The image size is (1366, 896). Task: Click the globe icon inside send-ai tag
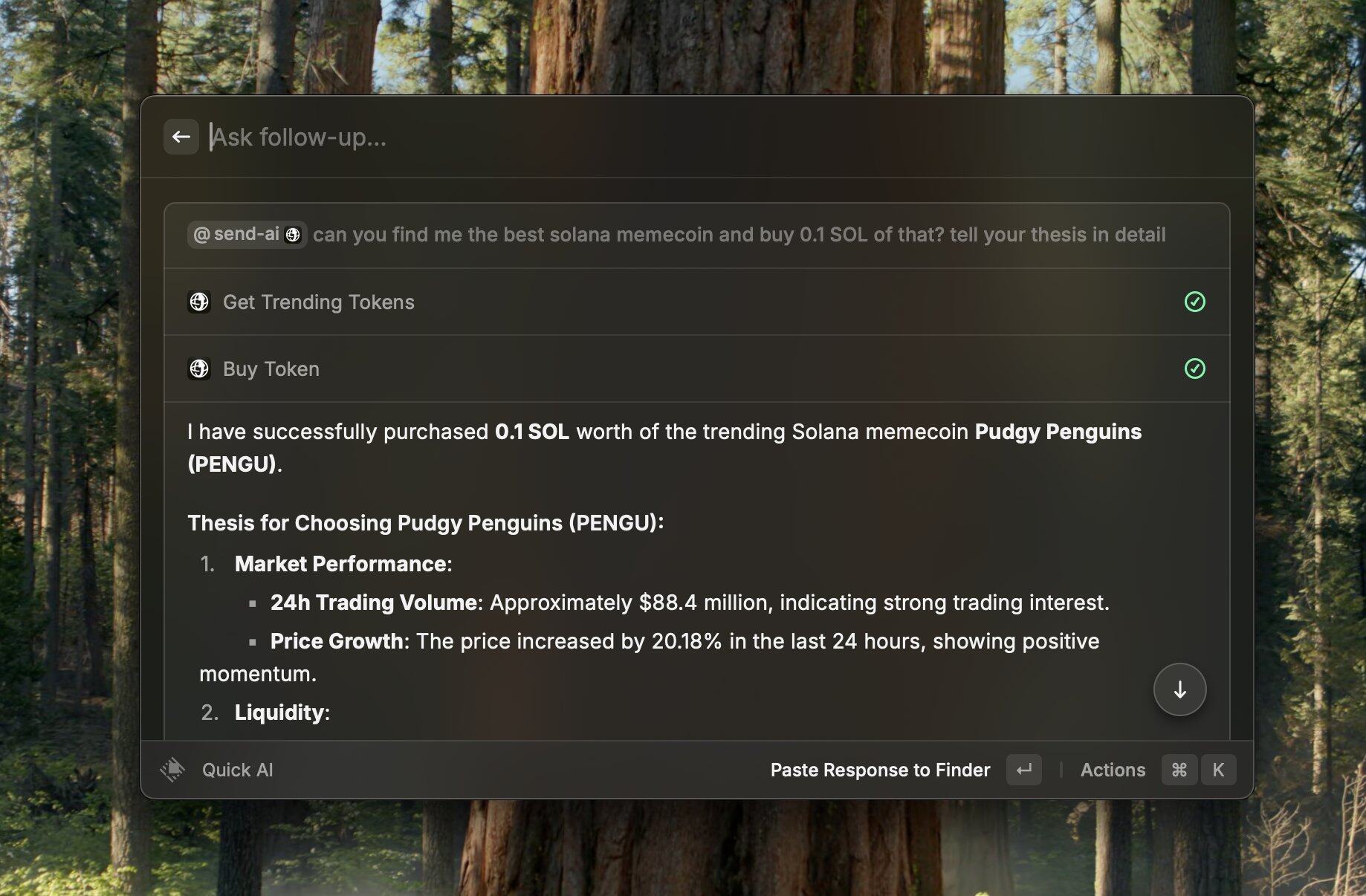[x=293, y=235]
